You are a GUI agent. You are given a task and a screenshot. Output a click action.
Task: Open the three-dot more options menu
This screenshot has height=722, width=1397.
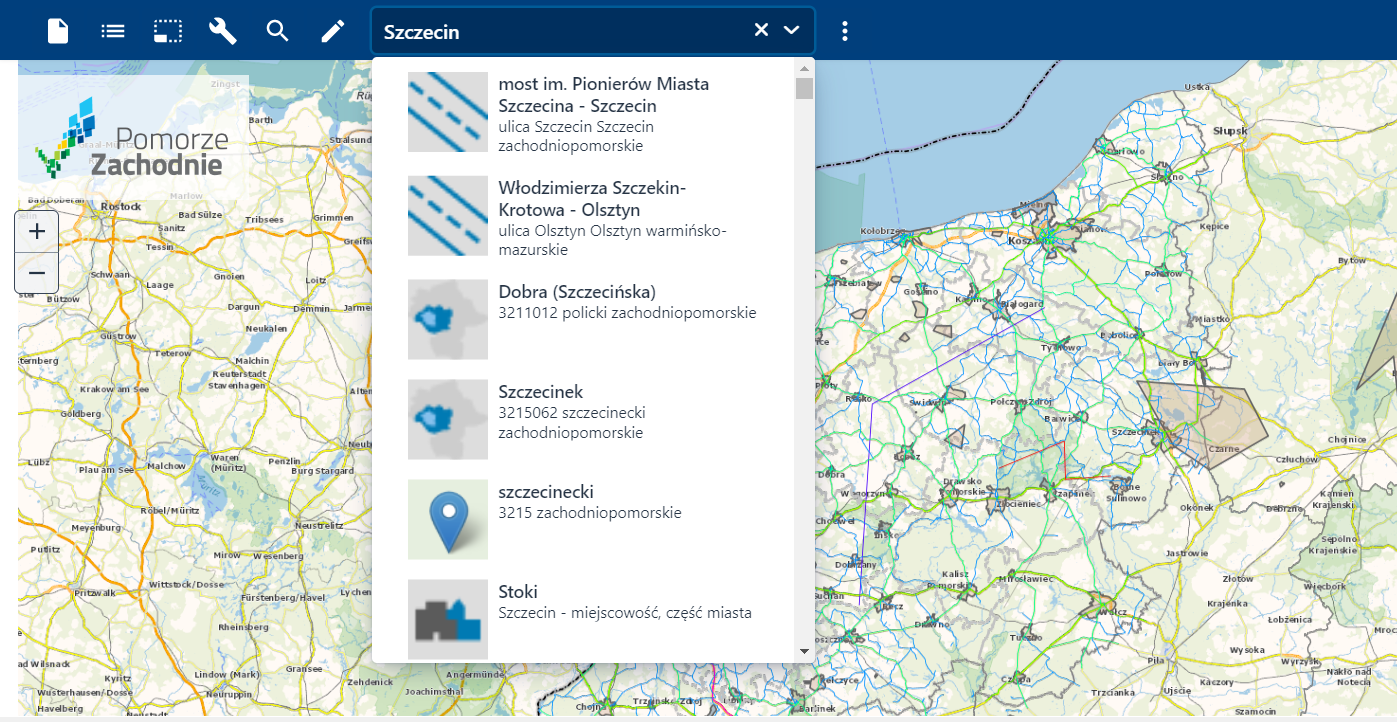point(845,31)
